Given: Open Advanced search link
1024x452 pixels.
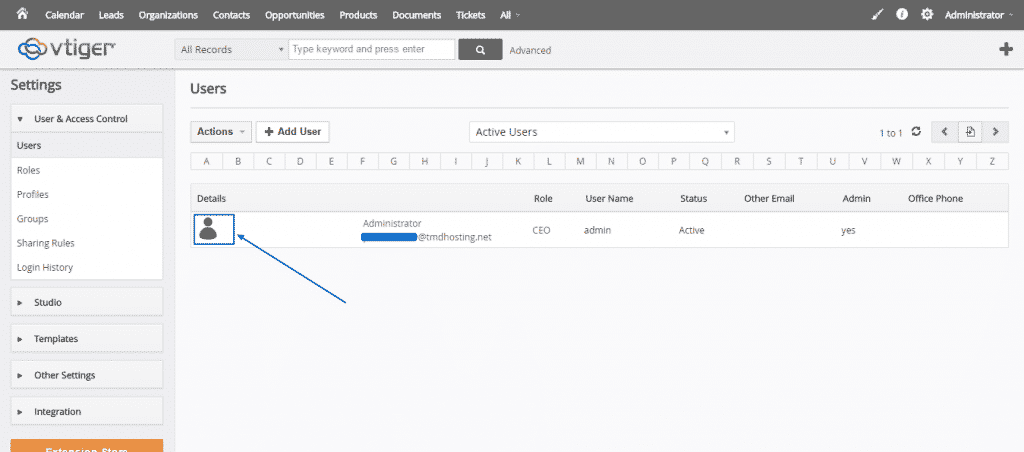Looking at the screenshot, I should pyautogui.click(x=530, y=50).
